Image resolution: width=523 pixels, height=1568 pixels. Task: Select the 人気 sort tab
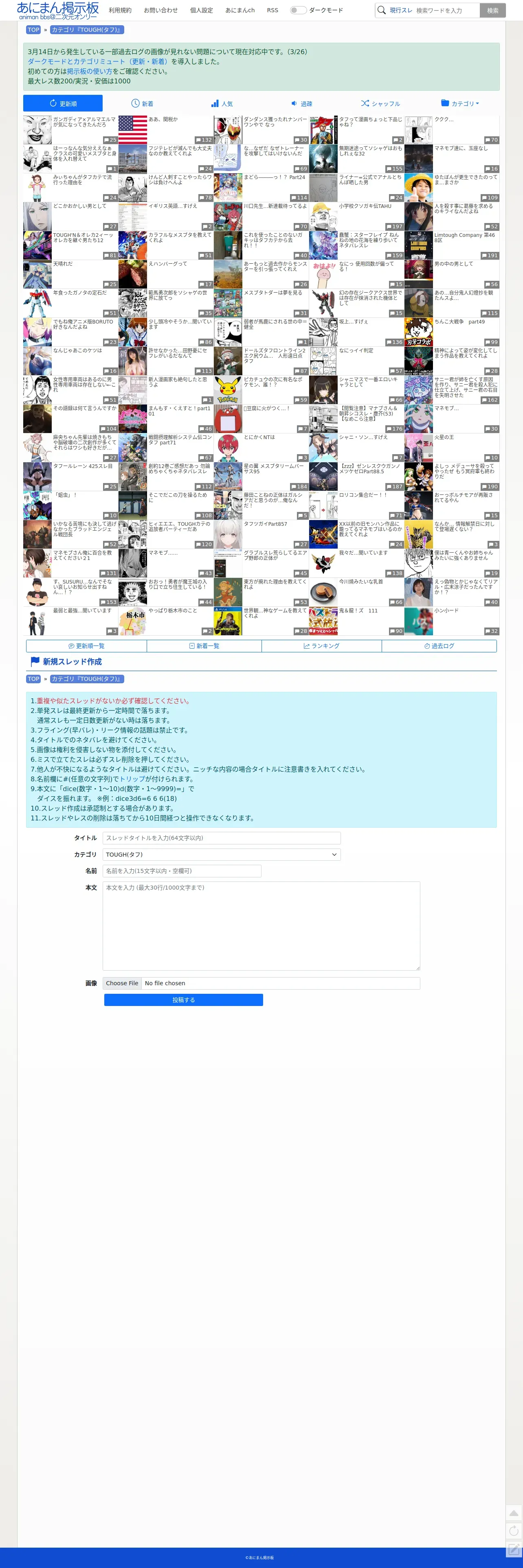pos(222,103)
